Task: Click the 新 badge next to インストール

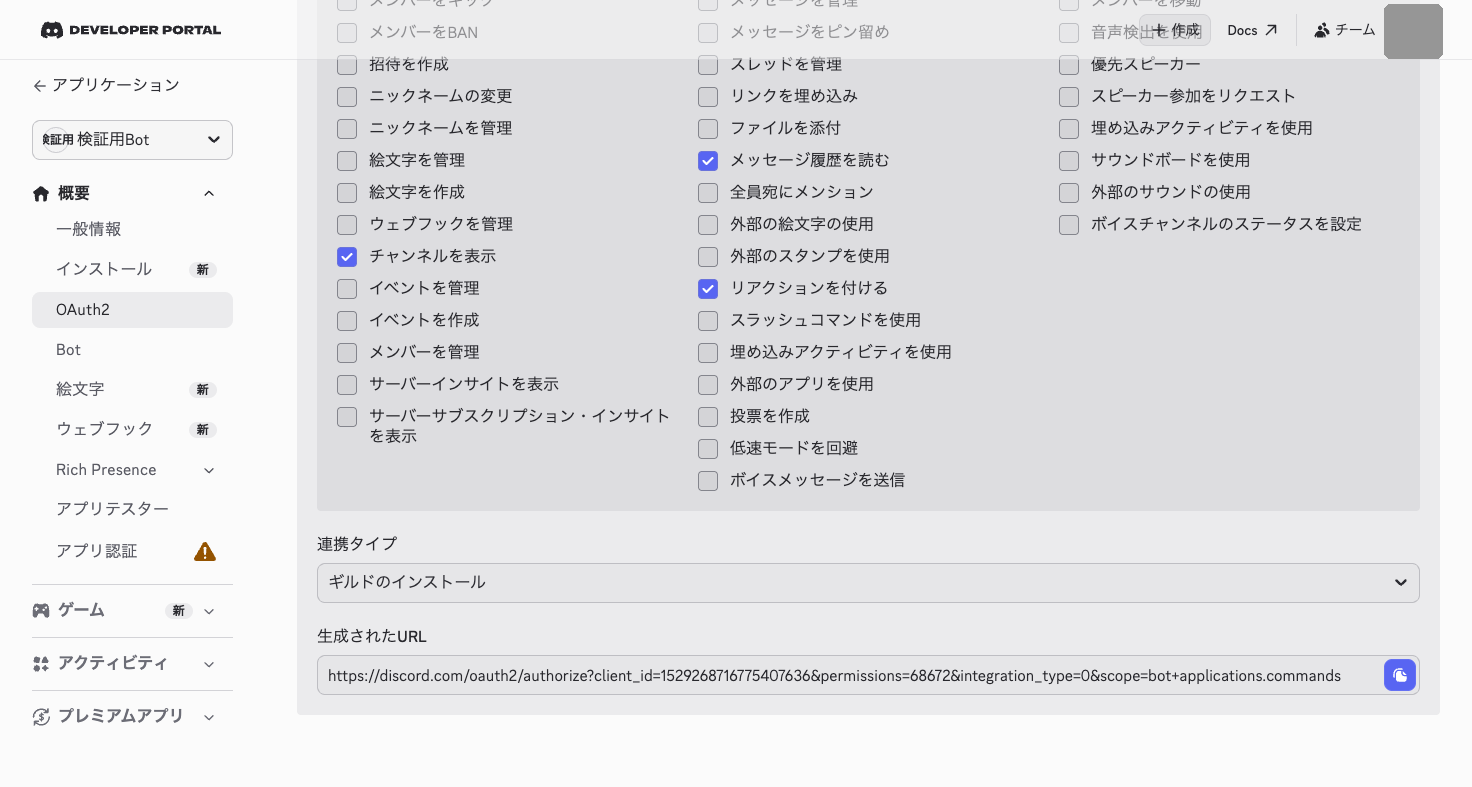Action: 203,270
